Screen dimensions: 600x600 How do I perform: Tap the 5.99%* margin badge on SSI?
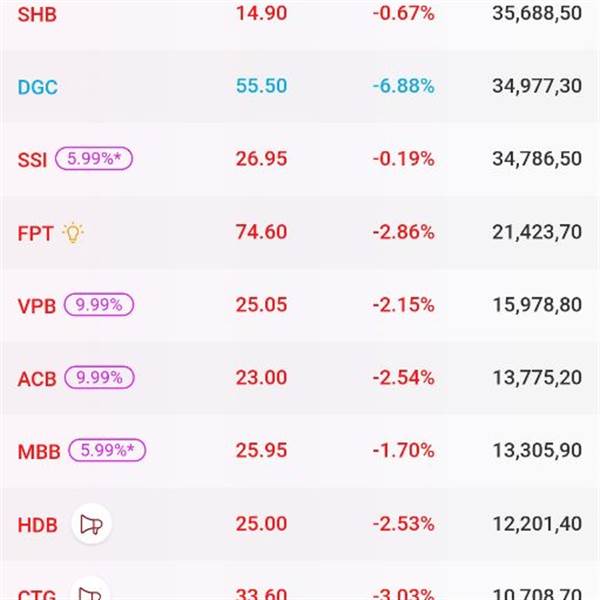pyautogui.click(x=94, y=158)
